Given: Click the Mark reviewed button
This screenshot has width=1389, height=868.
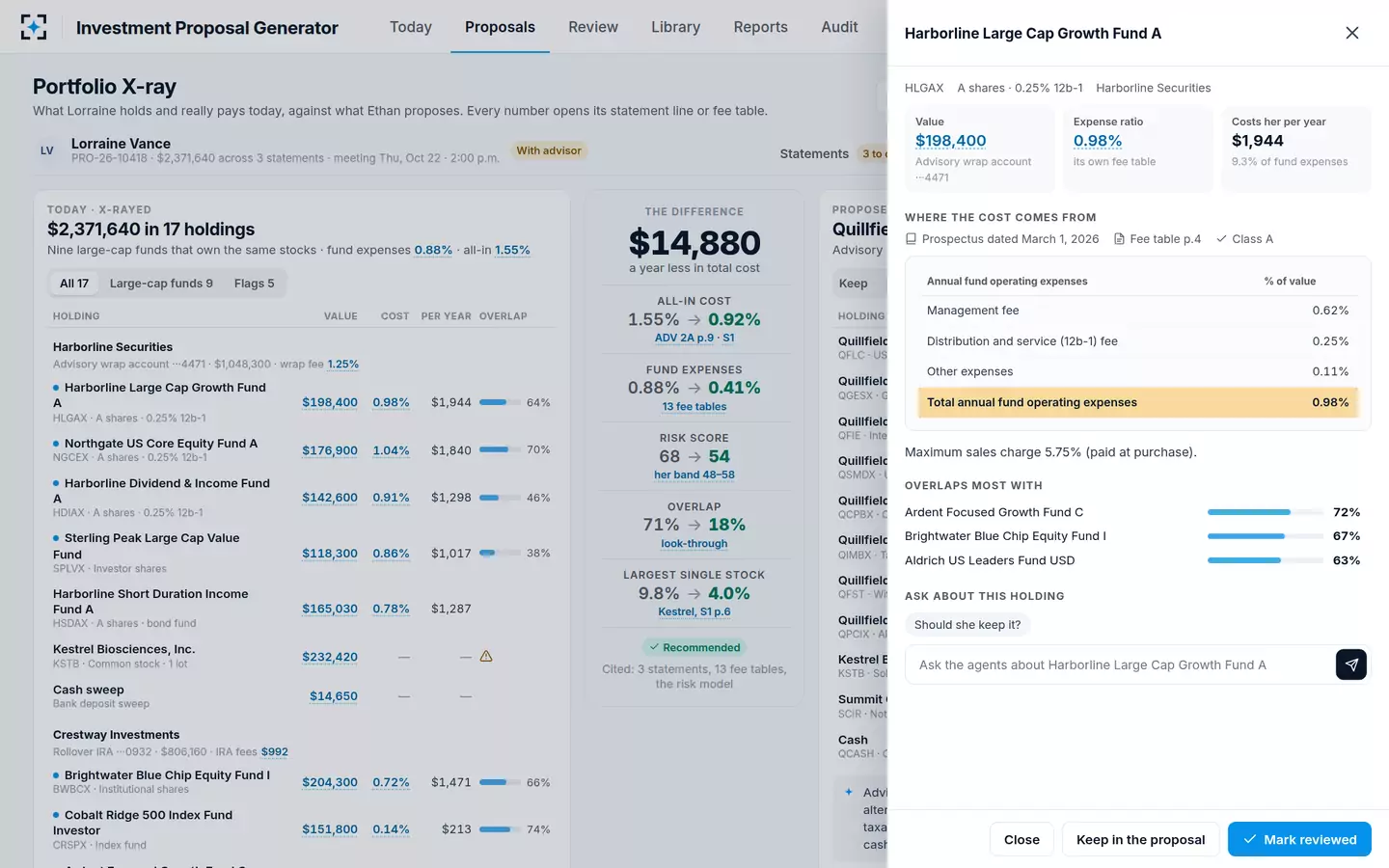Looking at the screenshot, I should coord(1299,839).
